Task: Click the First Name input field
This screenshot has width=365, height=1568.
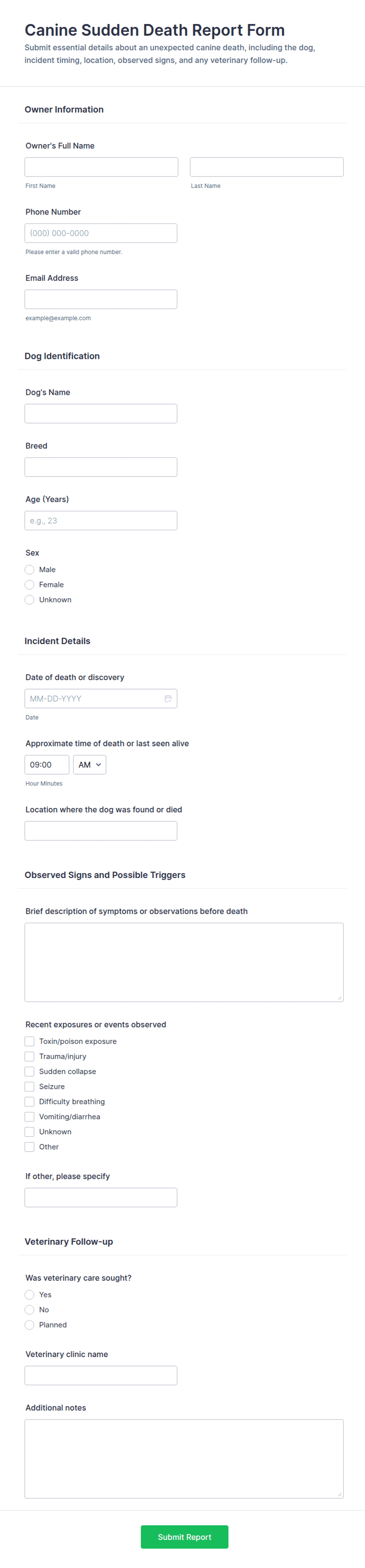Action: (x=100, y=166)
